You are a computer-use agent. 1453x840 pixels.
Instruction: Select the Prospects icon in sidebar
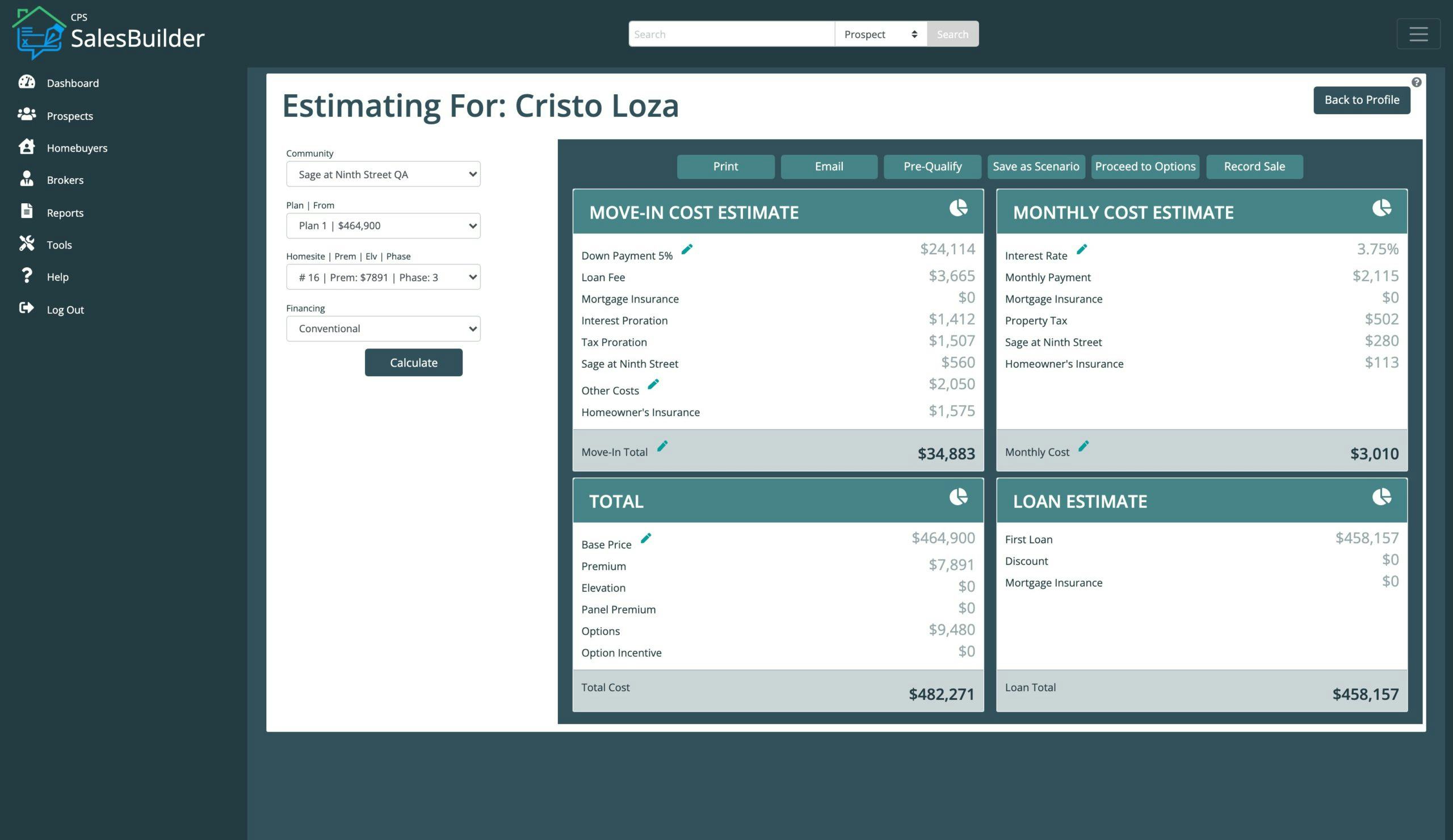click(27, 115)
